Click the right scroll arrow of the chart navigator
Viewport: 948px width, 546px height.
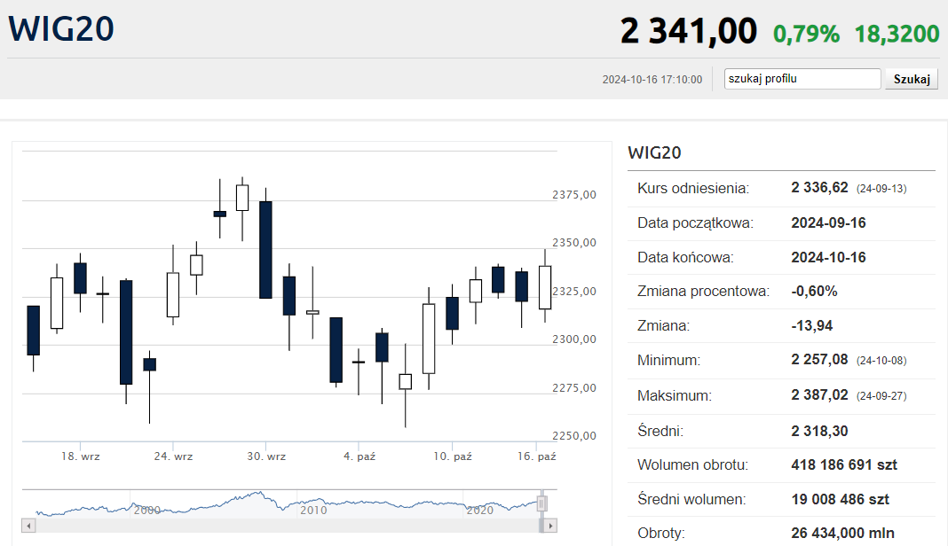point(550,526)
